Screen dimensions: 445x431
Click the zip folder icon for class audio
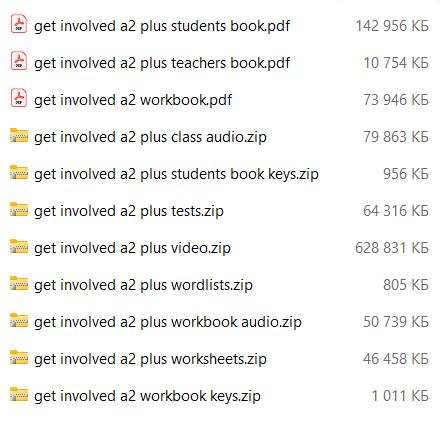click(x=19, y=135)
